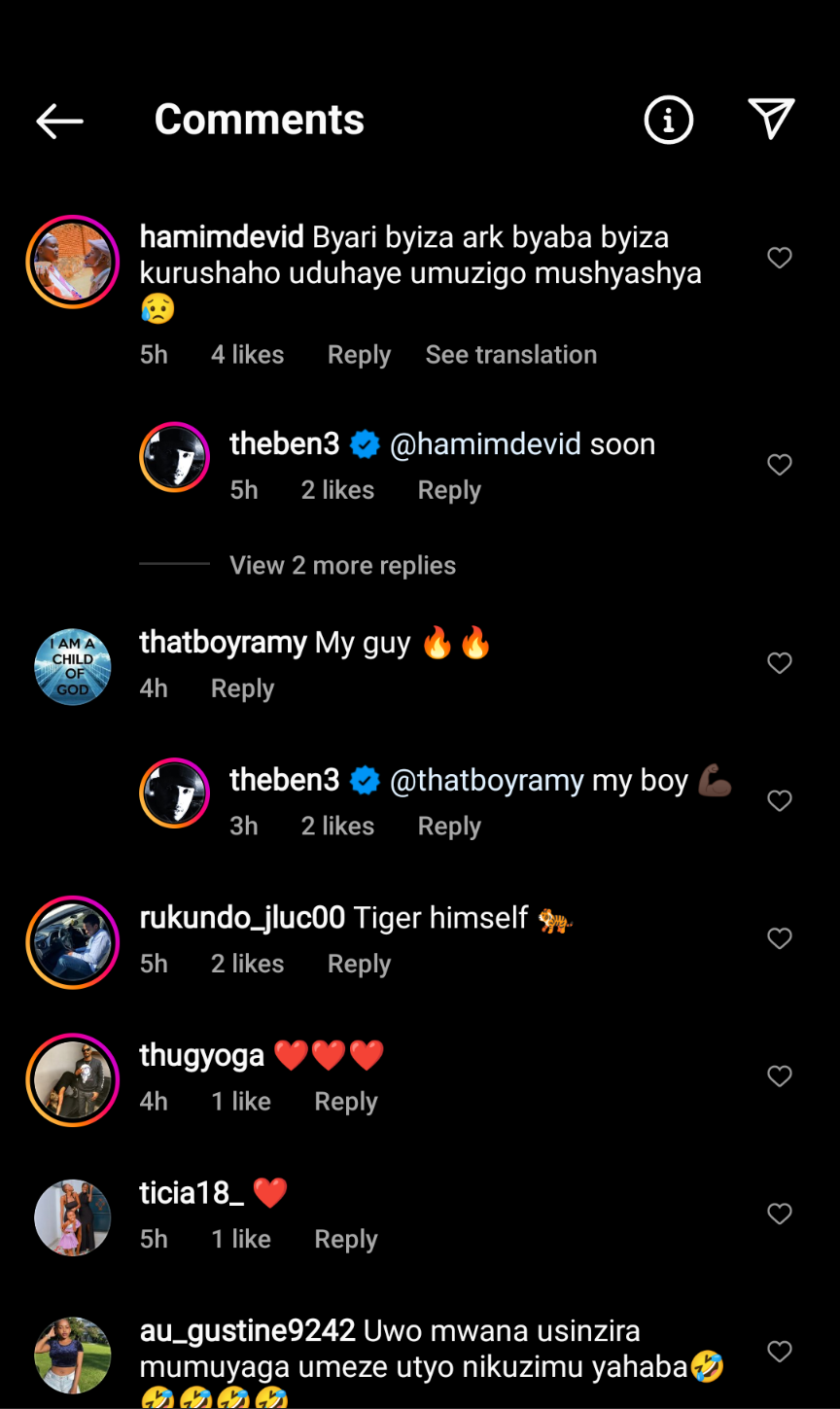This screenshot has width=840, height=1409.
Task: Open rukundo_jluc00's username profile link
Action: [x=242, y=918]
